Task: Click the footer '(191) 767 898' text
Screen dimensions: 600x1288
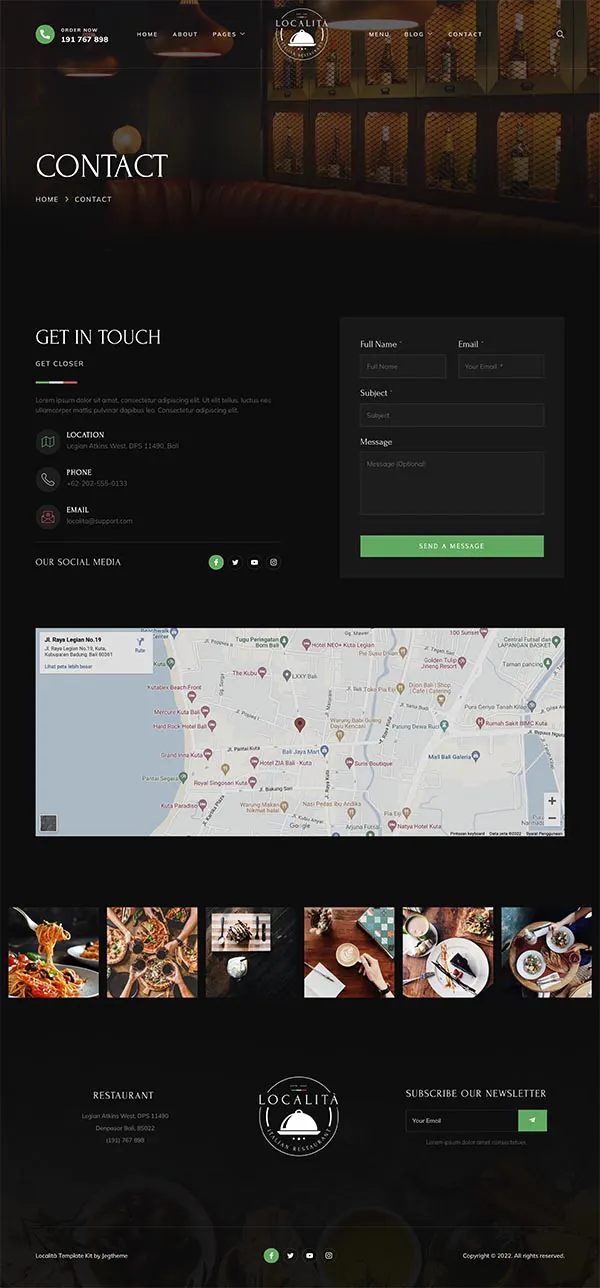Action: pyautogui.click(x=125, y=1140)
